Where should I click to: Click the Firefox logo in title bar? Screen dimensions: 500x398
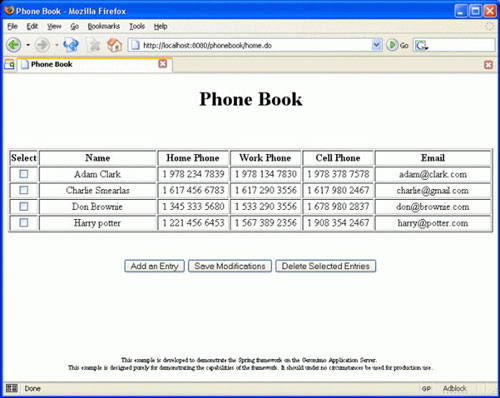pos(9,10)
